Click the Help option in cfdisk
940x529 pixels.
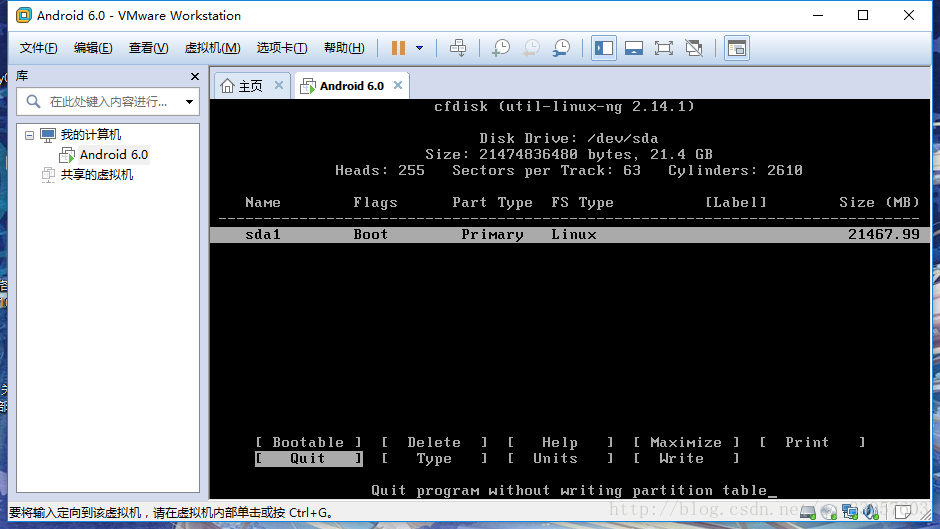click(560, 443)
